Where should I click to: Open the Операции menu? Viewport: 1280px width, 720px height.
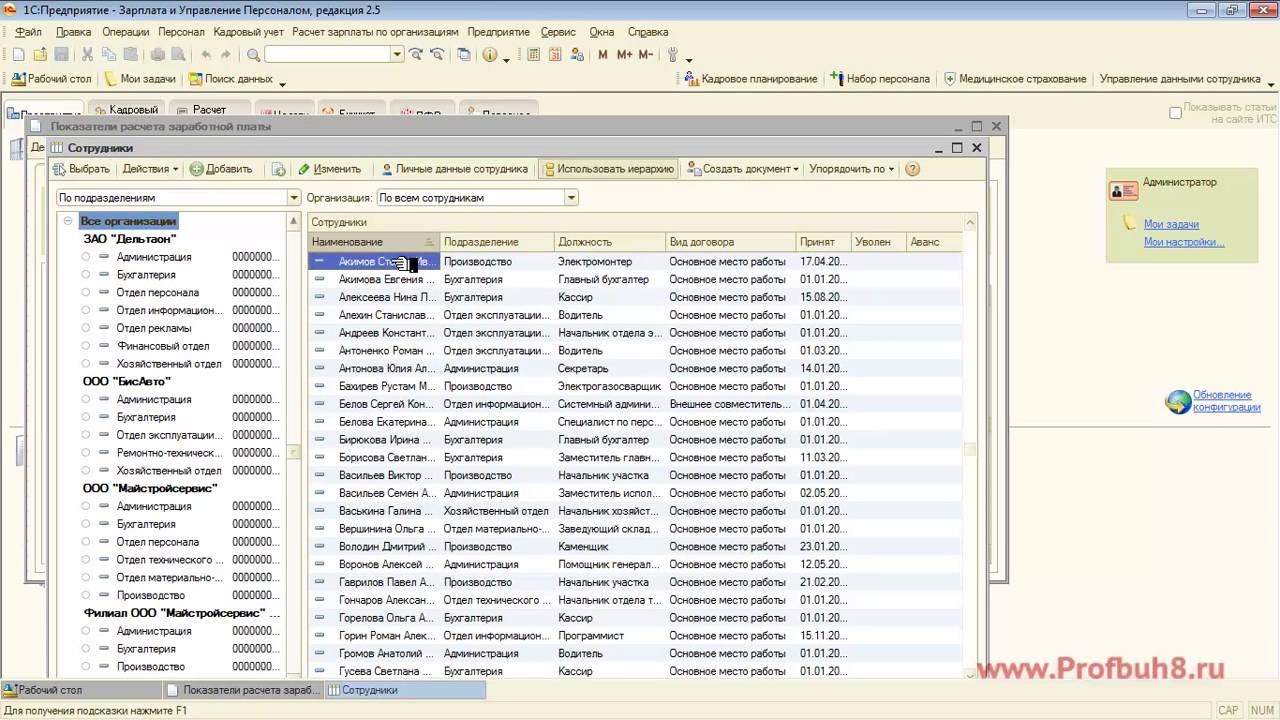click(x=125, y=32)
